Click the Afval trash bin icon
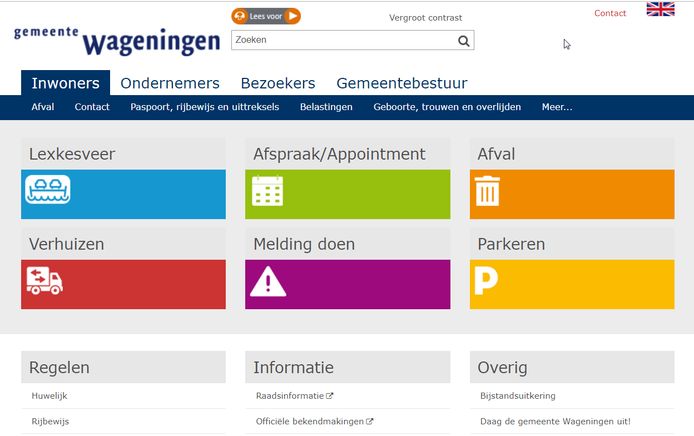Screen dimensions: 694x436 tap(487, 190)
